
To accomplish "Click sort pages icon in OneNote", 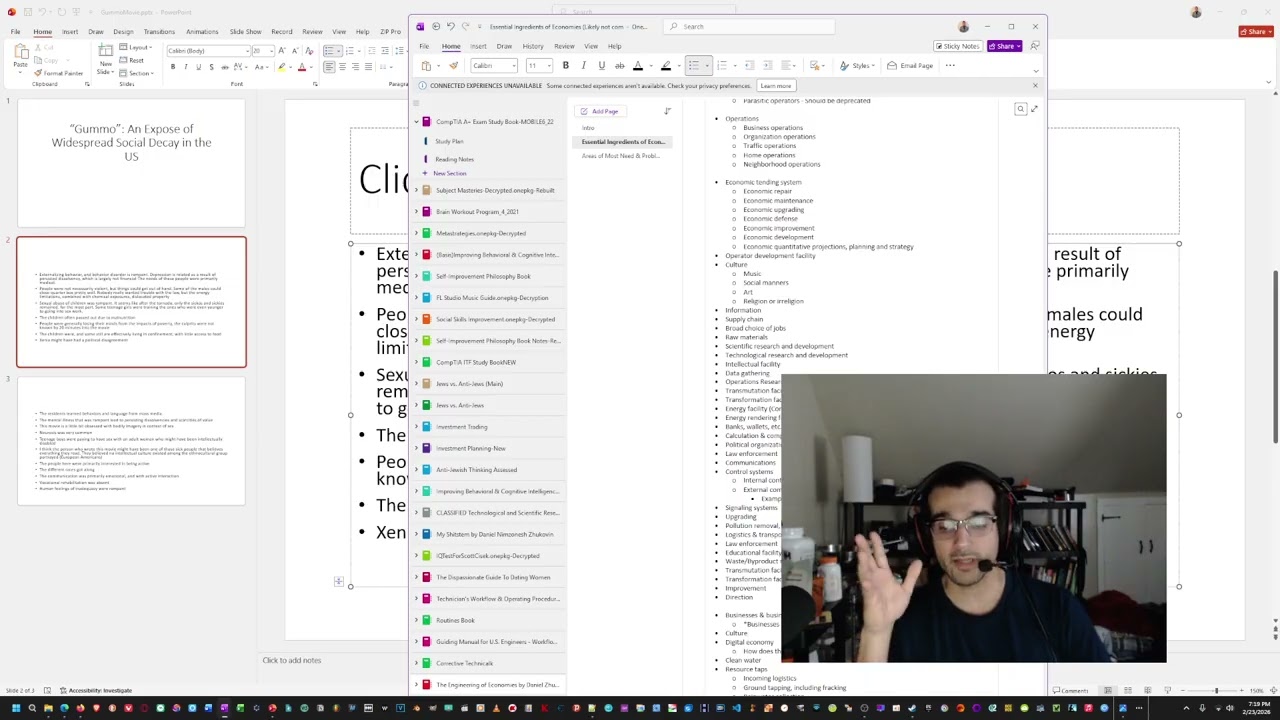I will coord(667,111).
